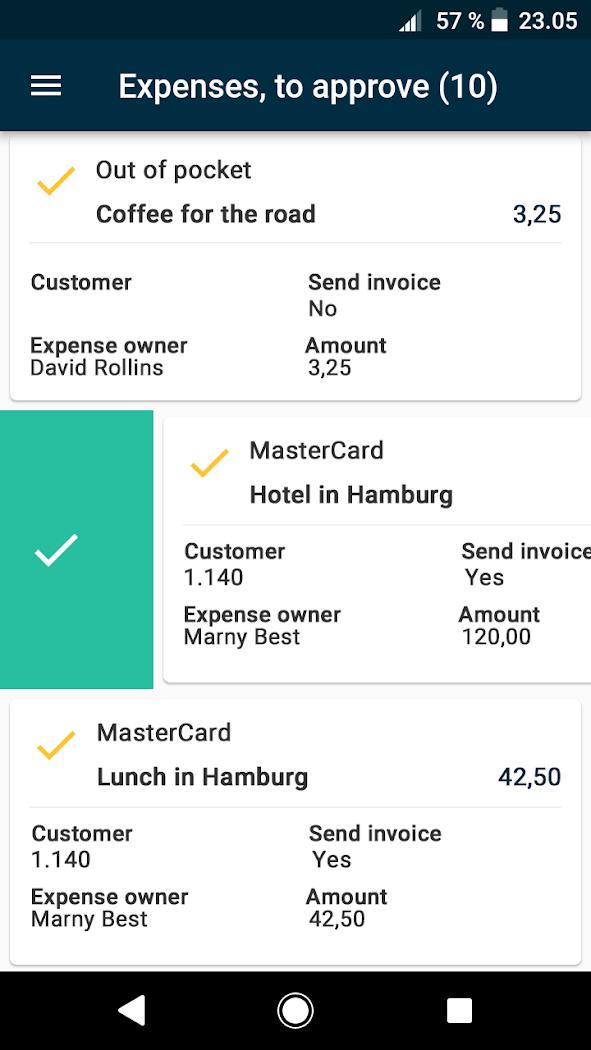
Task: Tap Customer 1.140 on Hotel in Hamburg
Action: 214,577
